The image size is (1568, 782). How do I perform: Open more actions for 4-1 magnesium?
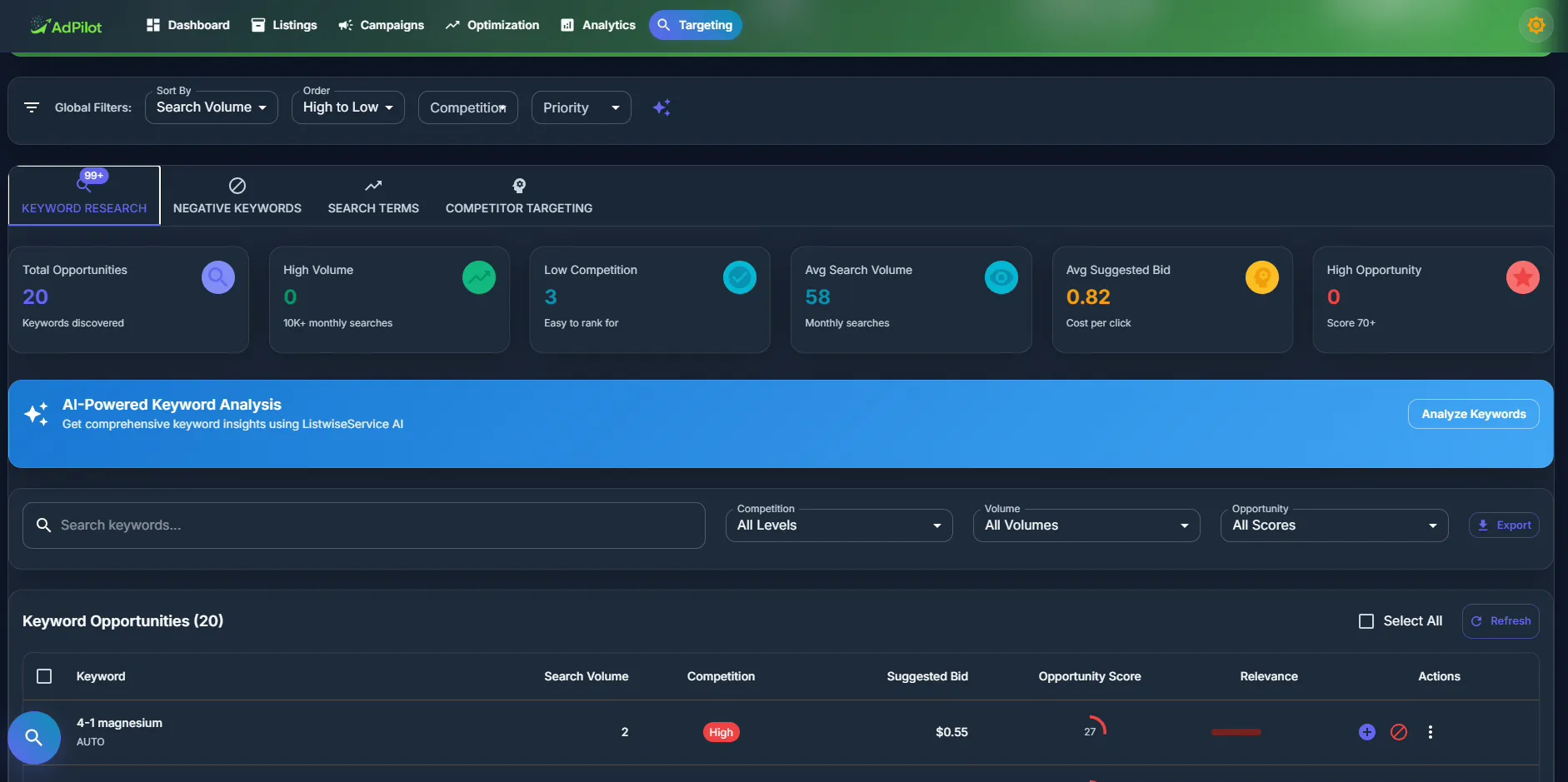tap(1431, 732)
